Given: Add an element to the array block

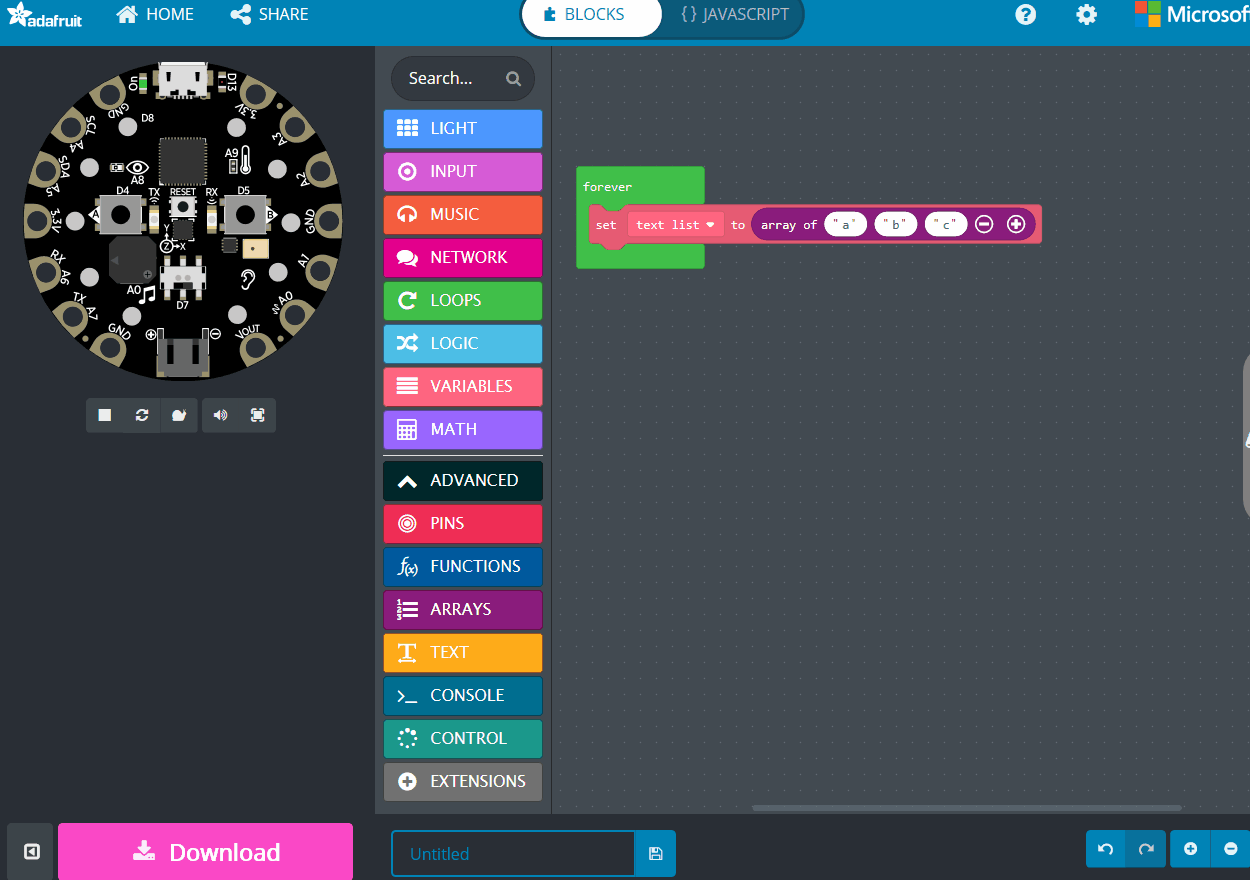Looking at the screenshot, I should (1016, 224).
